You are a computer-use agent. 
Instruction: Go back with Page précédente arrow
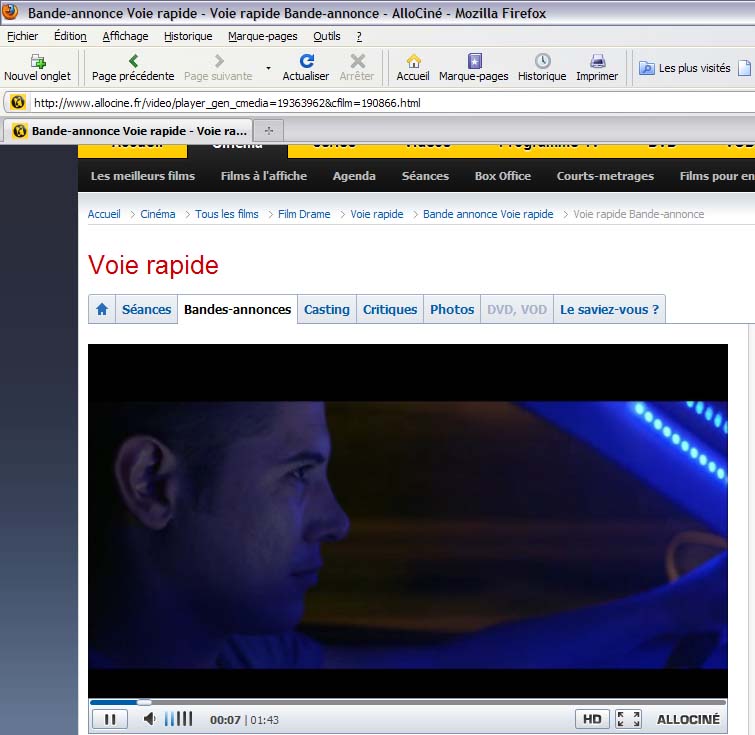[133, 61]
